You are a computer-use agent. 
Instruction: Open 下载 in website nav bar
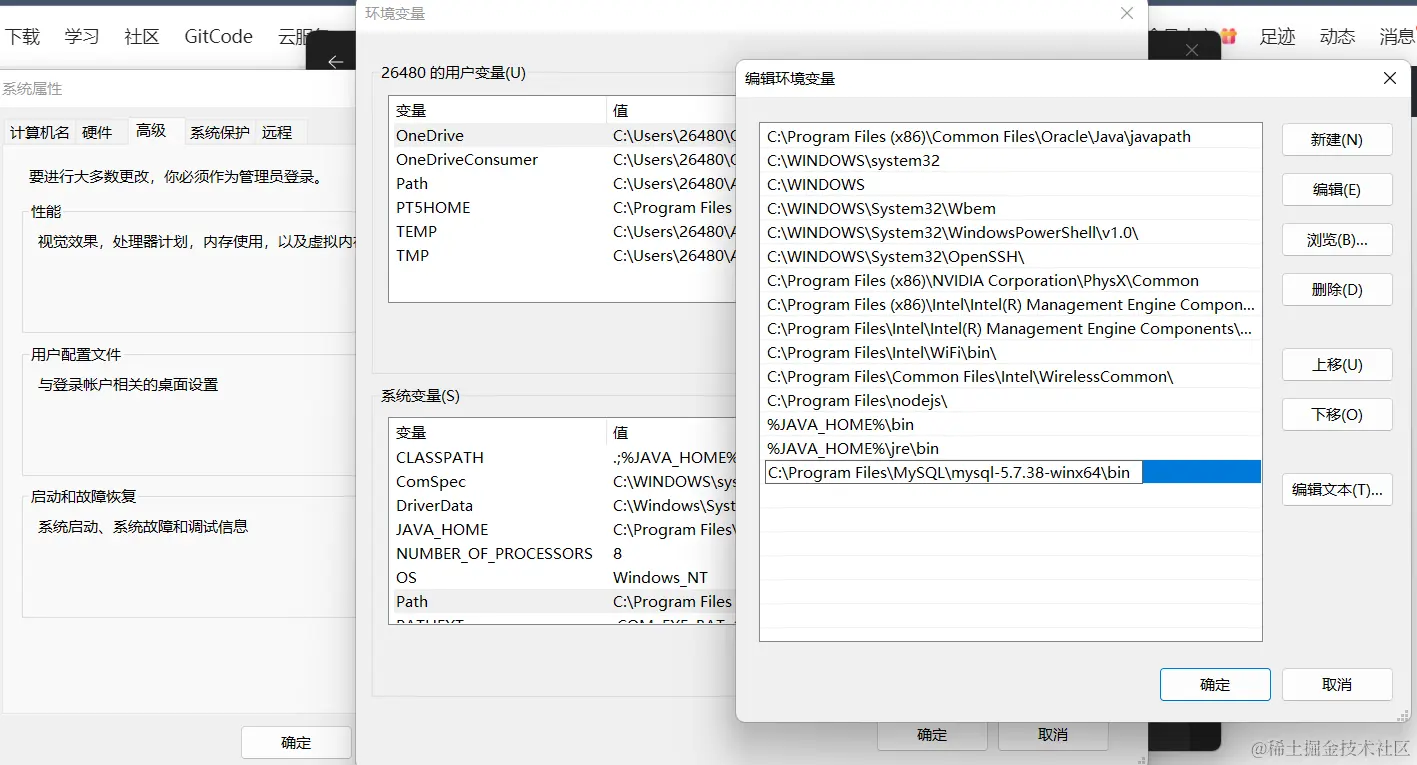click(x=22, y=37)
